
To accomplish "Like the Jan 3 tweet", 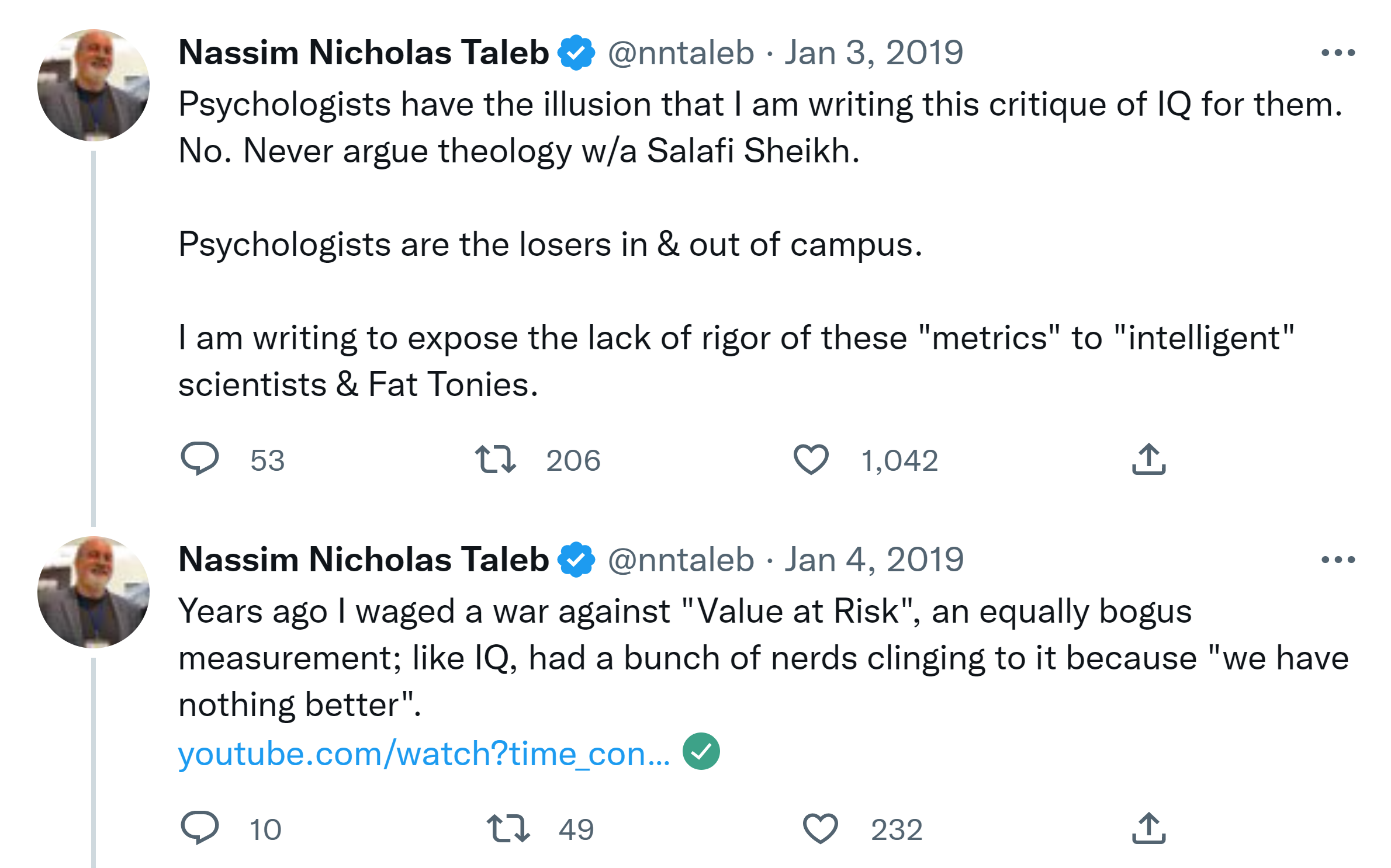I will 811,459.
